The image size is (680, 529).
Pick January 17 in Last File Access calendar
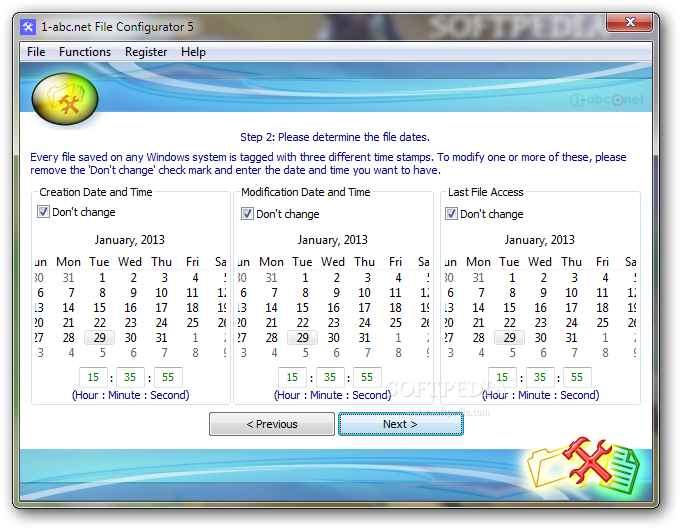[x=571, y=308]
